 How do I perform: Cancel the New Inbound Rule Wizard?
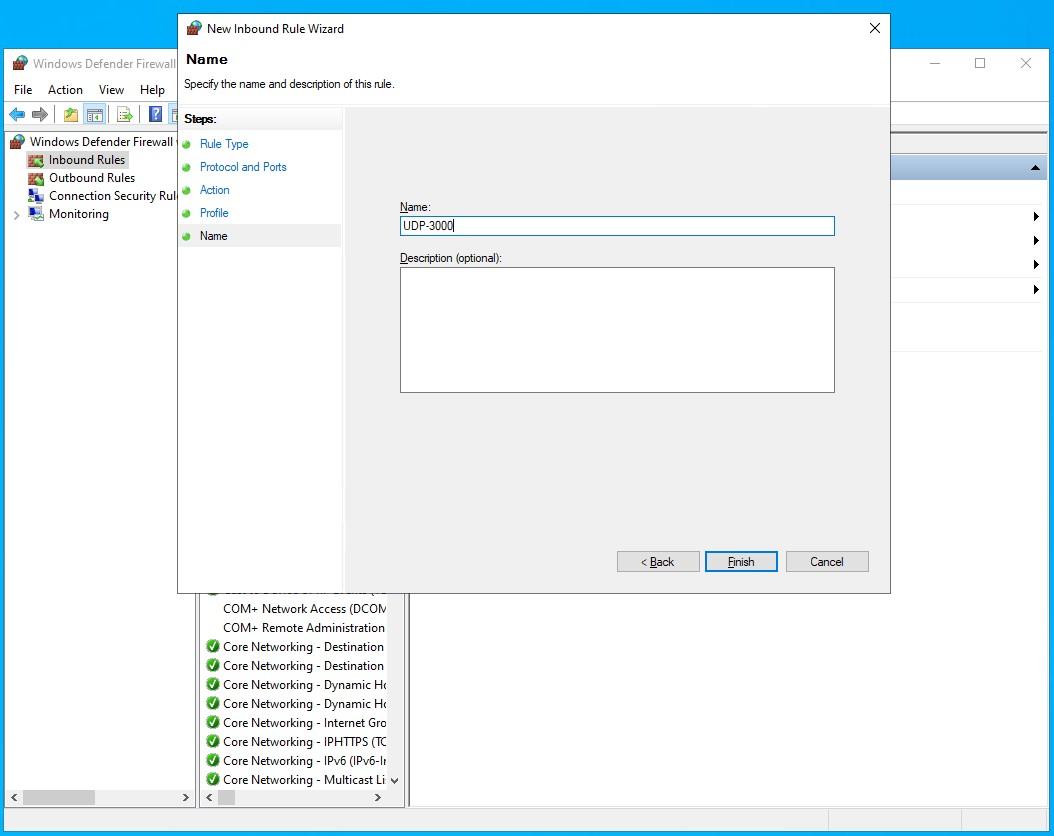827,562
